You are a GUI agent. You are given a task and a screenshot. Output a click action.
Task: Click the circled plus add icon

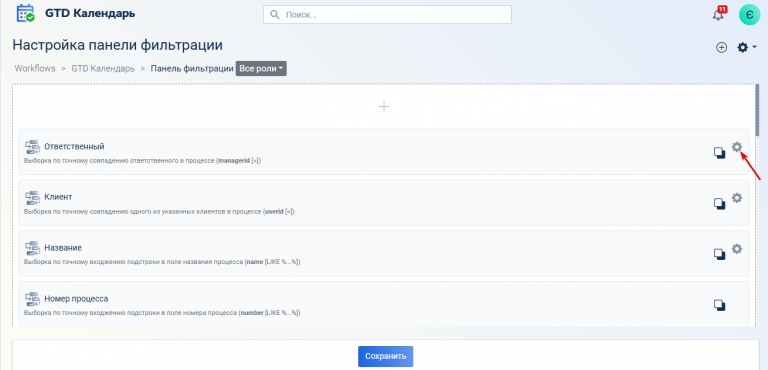(721, 48)
